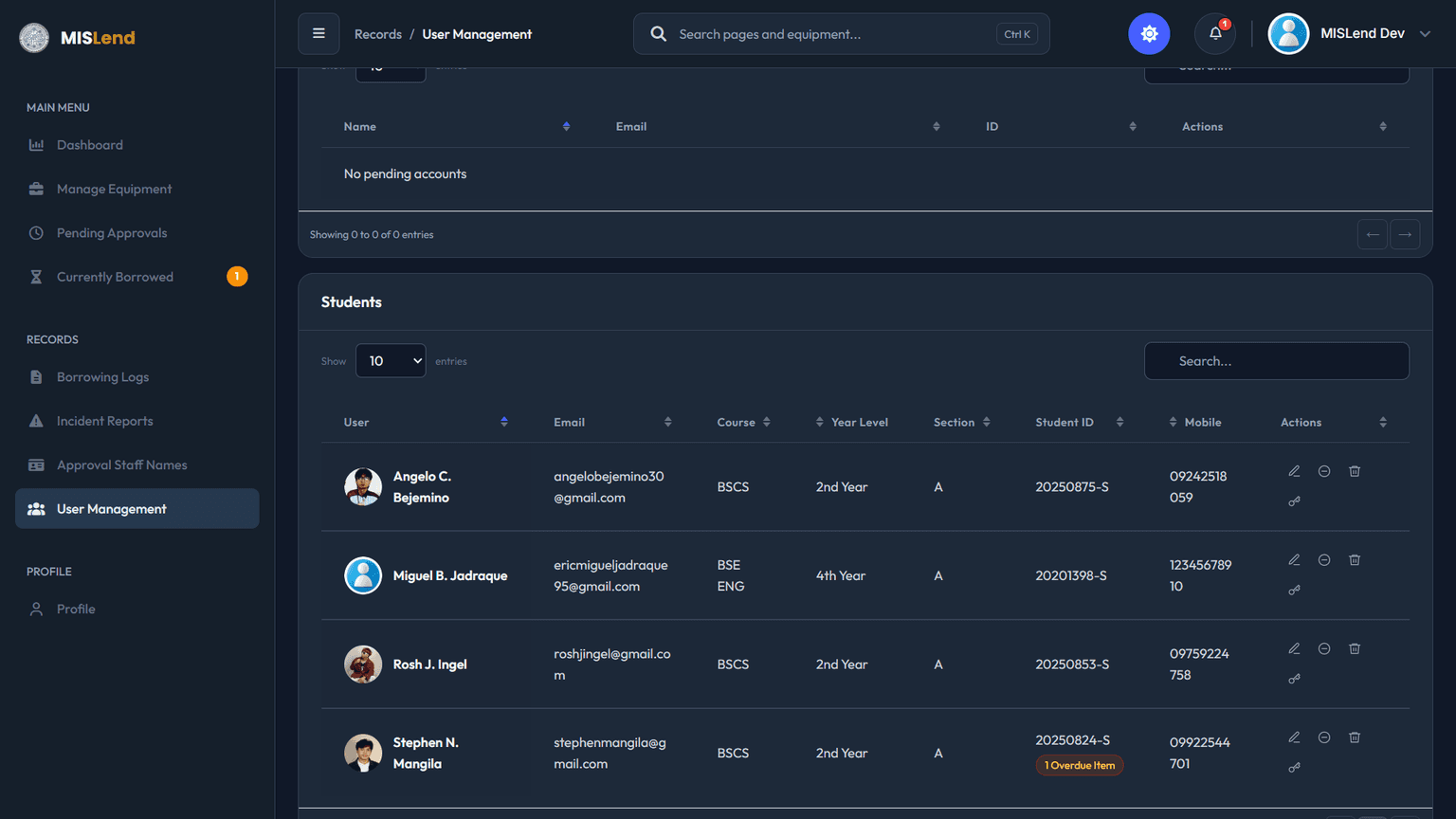Click Miguel B. Jadraque's profile avatar
Screen dimensions: 1456x819
363,575
